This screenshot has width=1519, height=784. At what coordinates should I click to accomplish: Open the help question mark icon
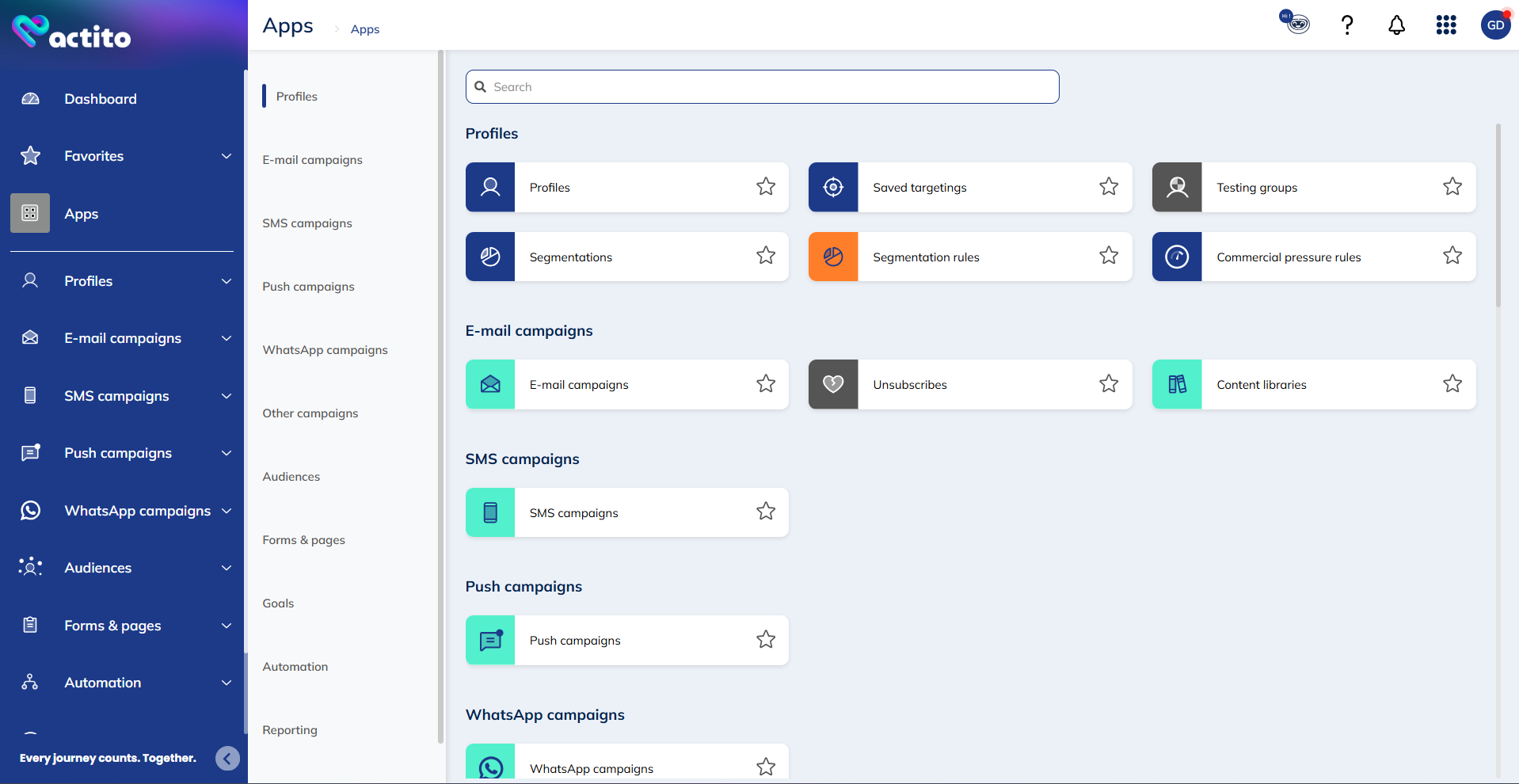(1346, 25)
